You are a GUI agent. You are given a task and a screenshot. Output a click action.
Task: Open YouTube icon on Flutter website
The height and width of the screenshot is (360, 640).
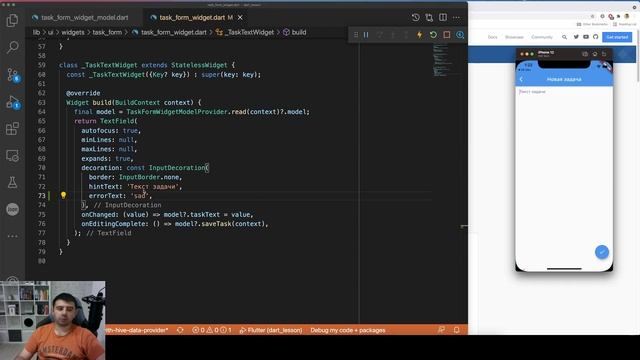coord(586,37)
